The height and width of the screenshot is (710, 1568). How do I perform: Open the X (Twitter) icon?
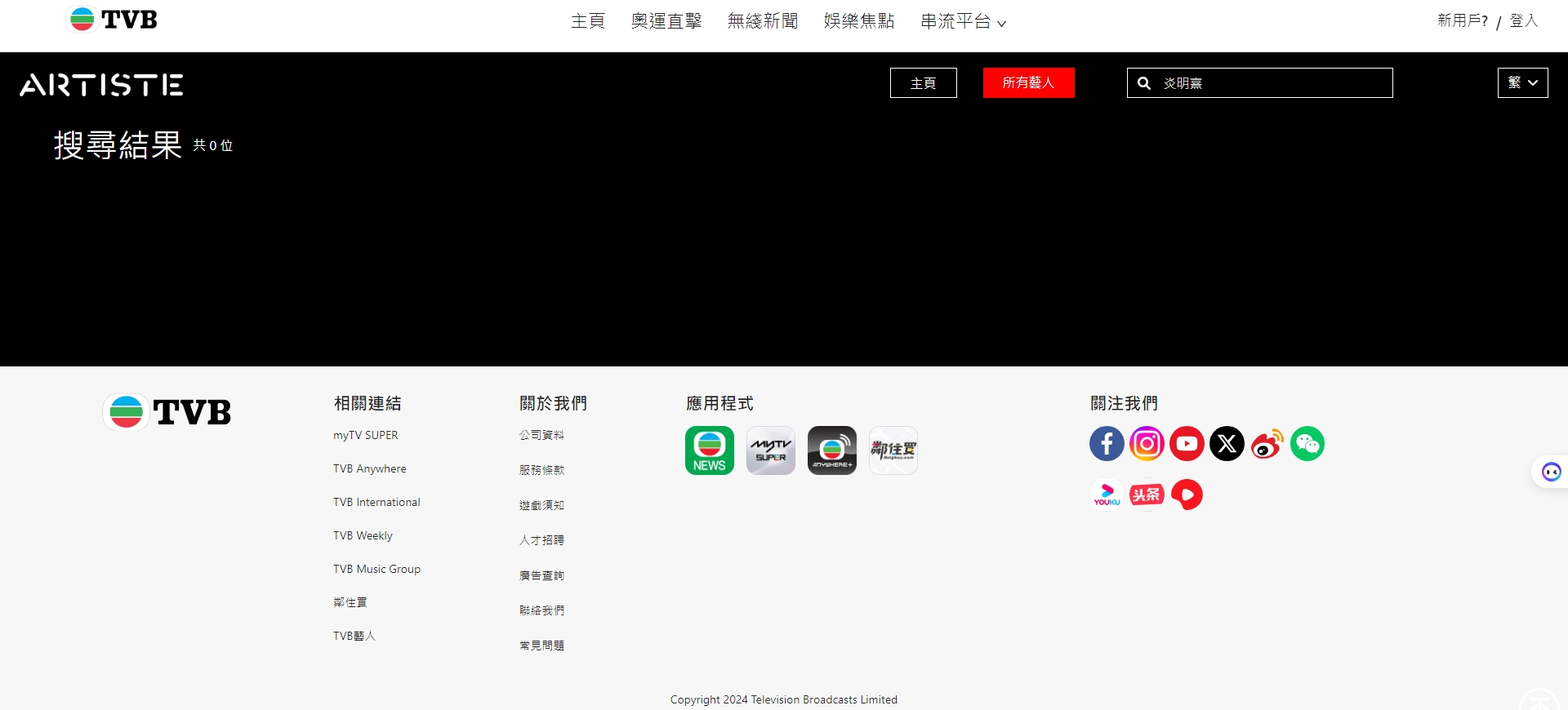click(x=1227, y=444)
